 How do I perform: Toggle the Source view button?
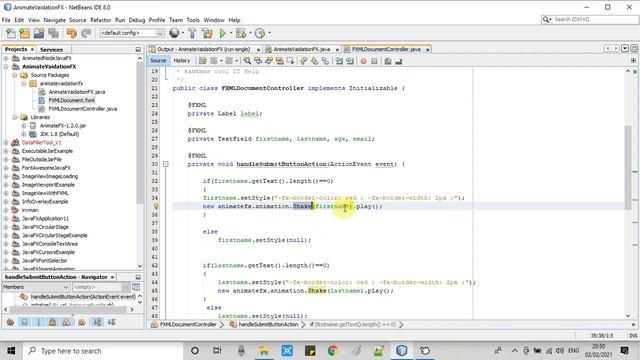click(x=158, y=61)
